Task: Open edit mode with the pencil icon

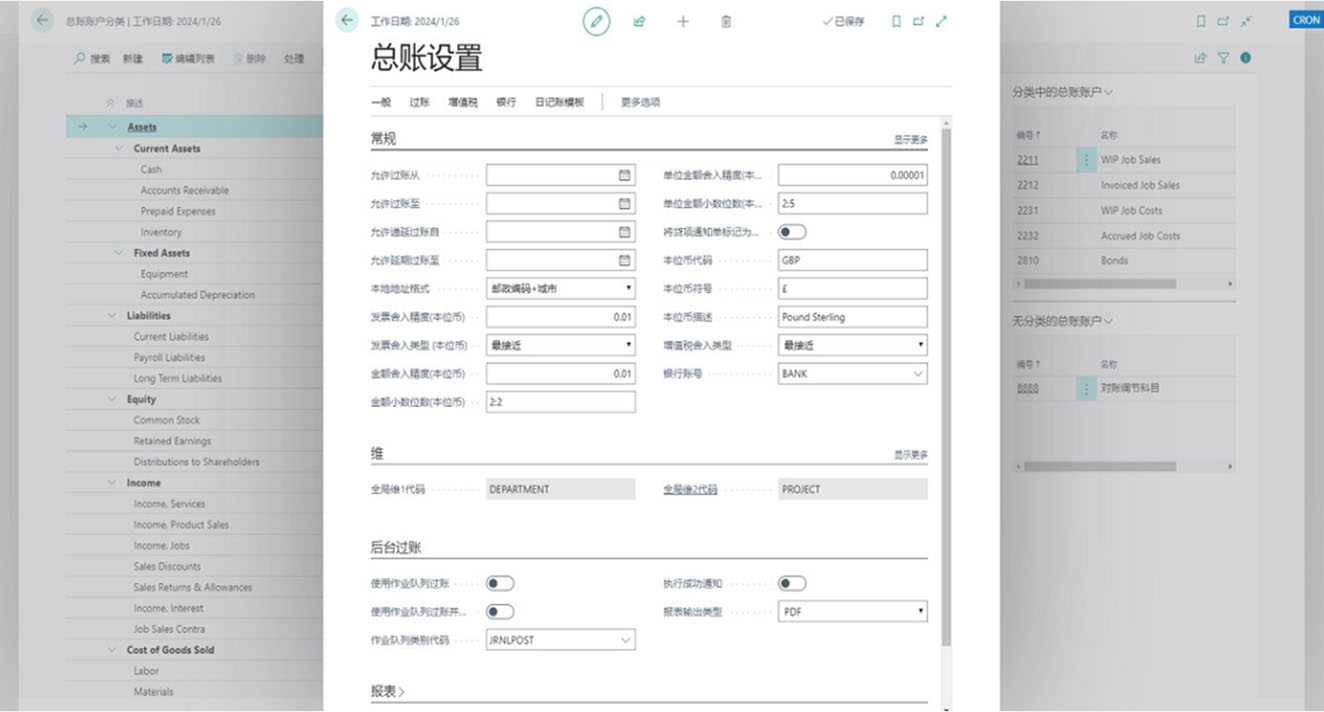Action: (597, 21)
